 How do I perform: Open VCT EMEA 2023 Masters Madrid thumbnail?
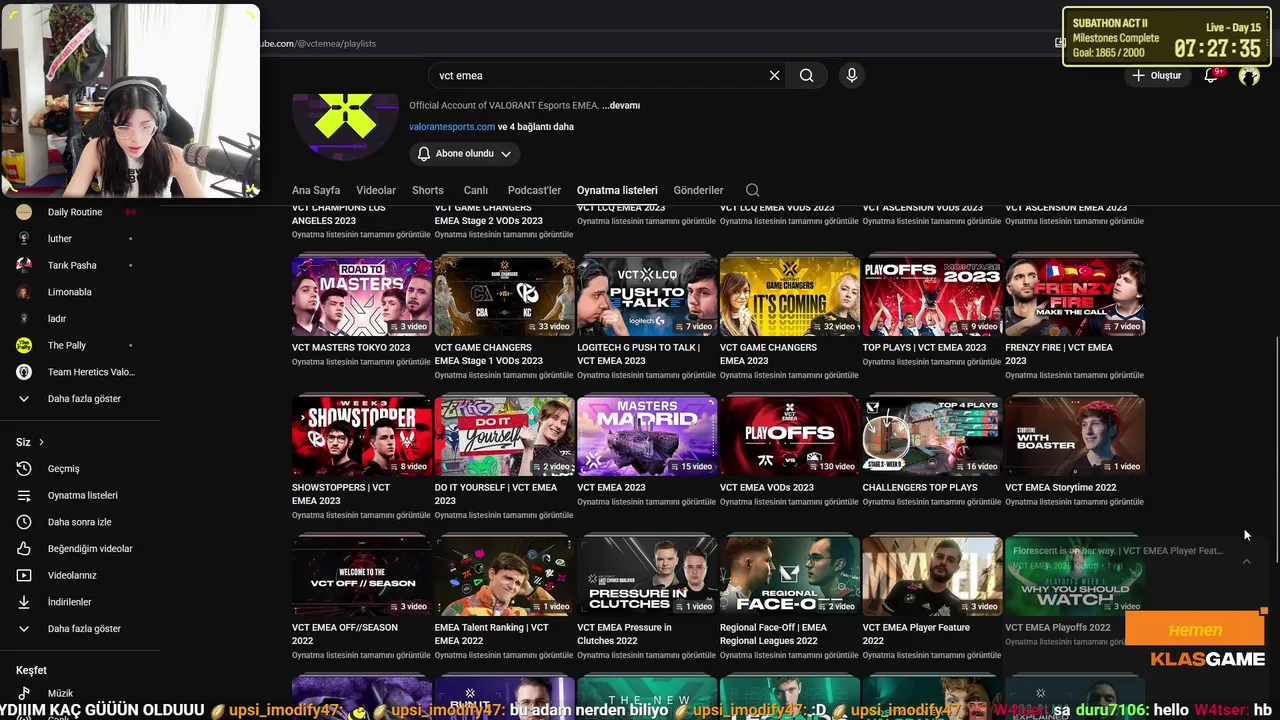pyautogui.click(x=647, y=436)
